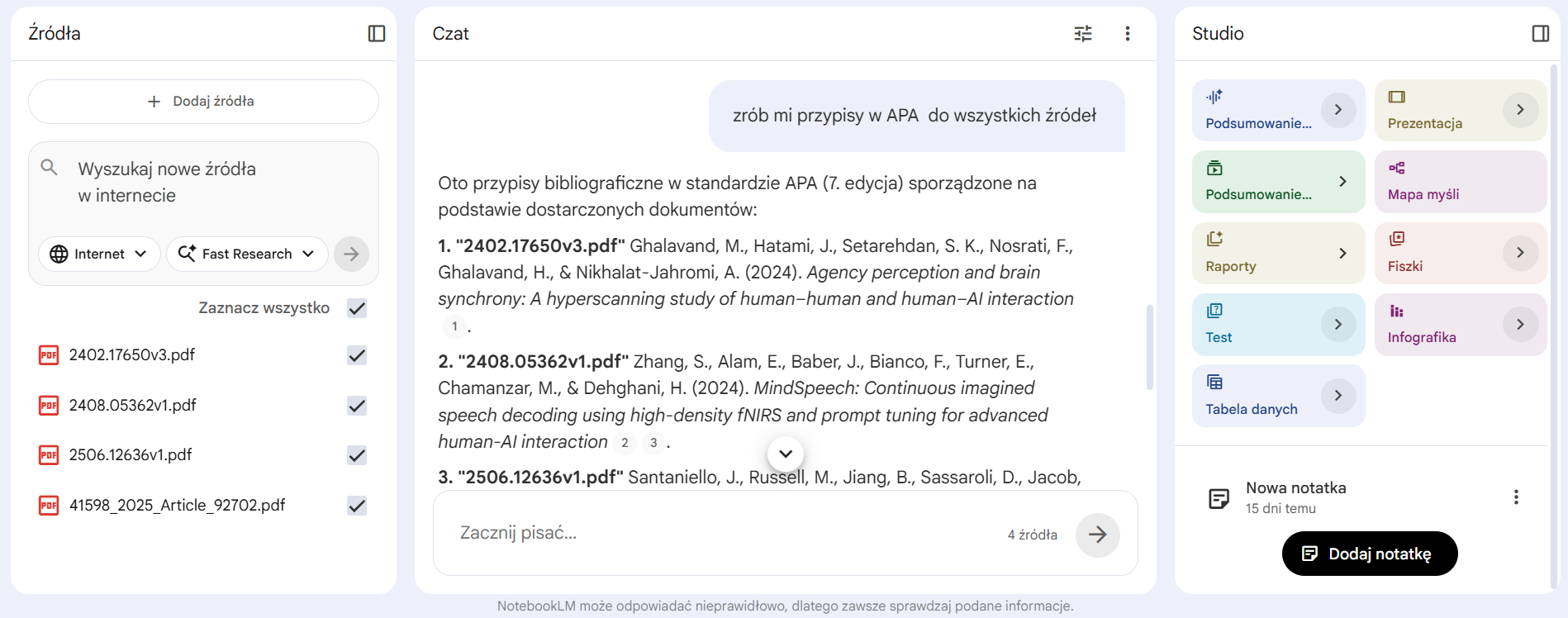This screenshot has height=618, width=1568.
Task: Open Mapa myśli in Studio
Action: 1461,182
